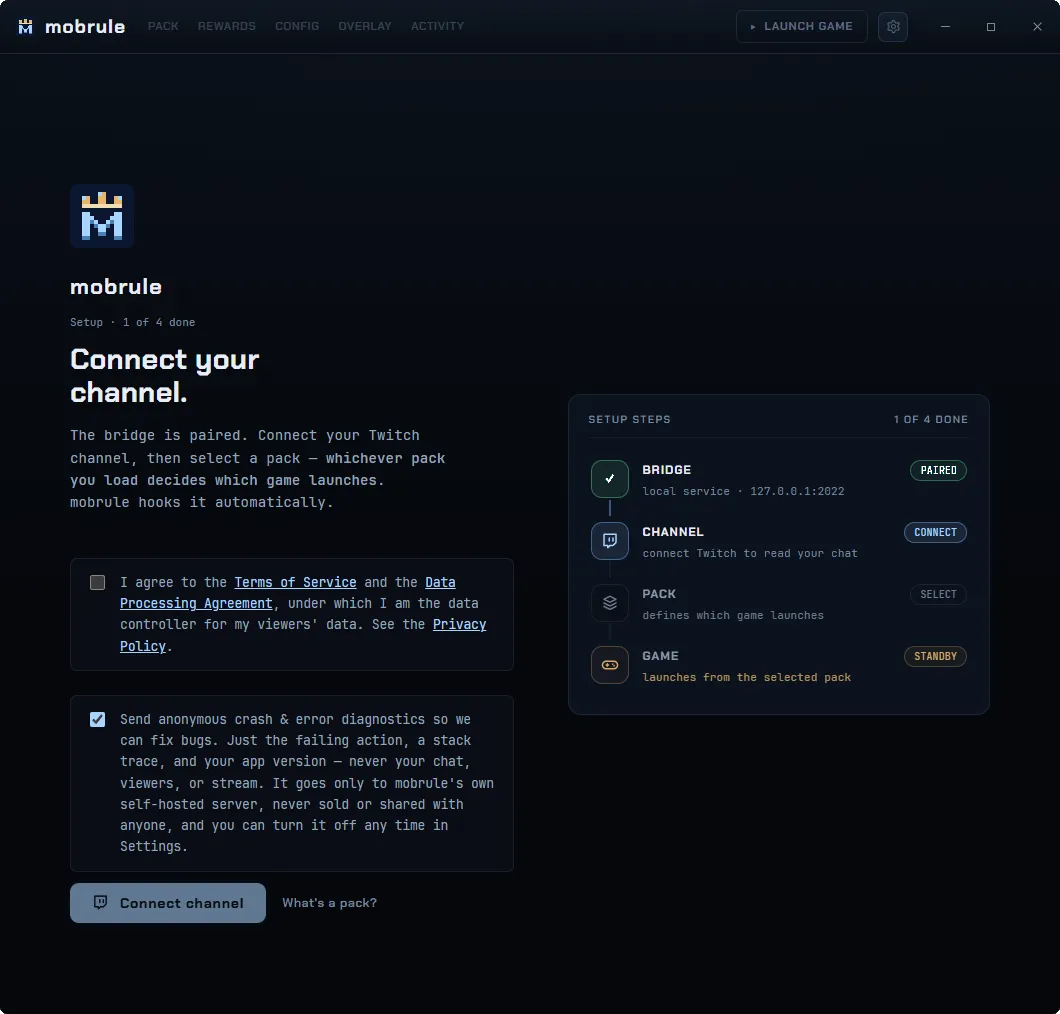View the ACTIVITY tab
Screen dimensions: 1060x1014
[x=437, y=26]
